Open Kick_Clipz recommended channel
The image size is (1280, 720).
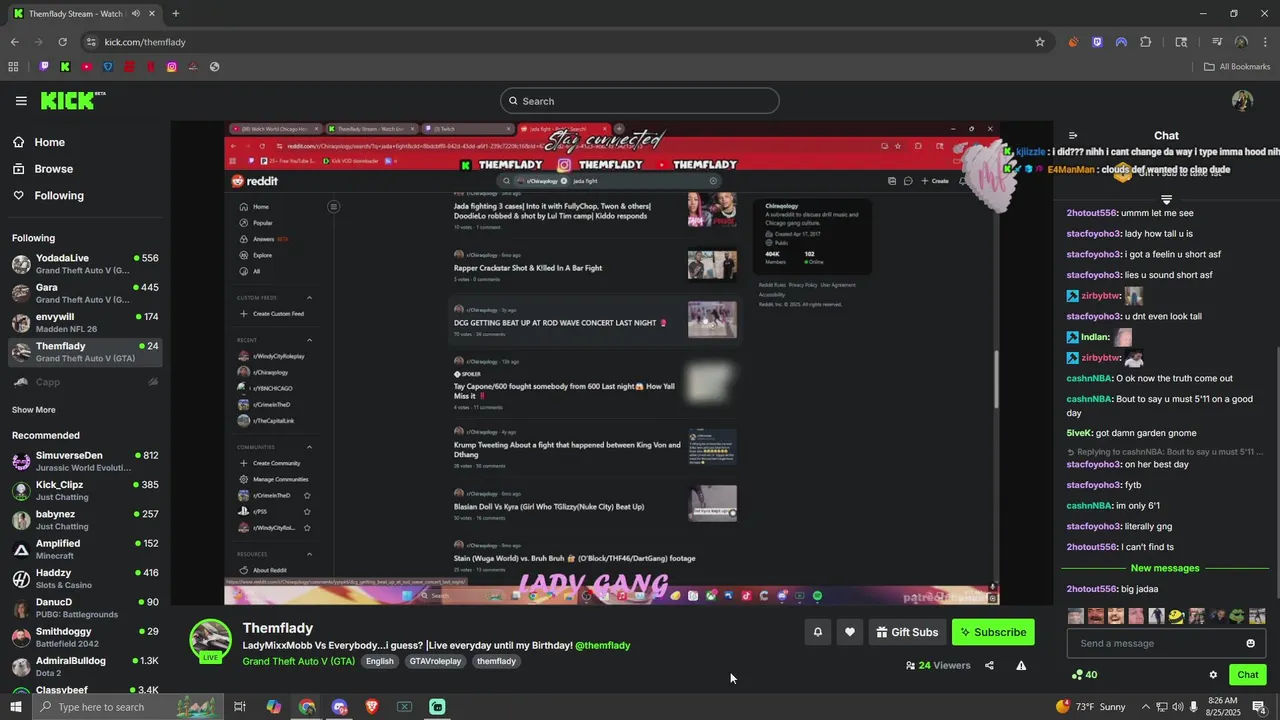click(85, 490)
